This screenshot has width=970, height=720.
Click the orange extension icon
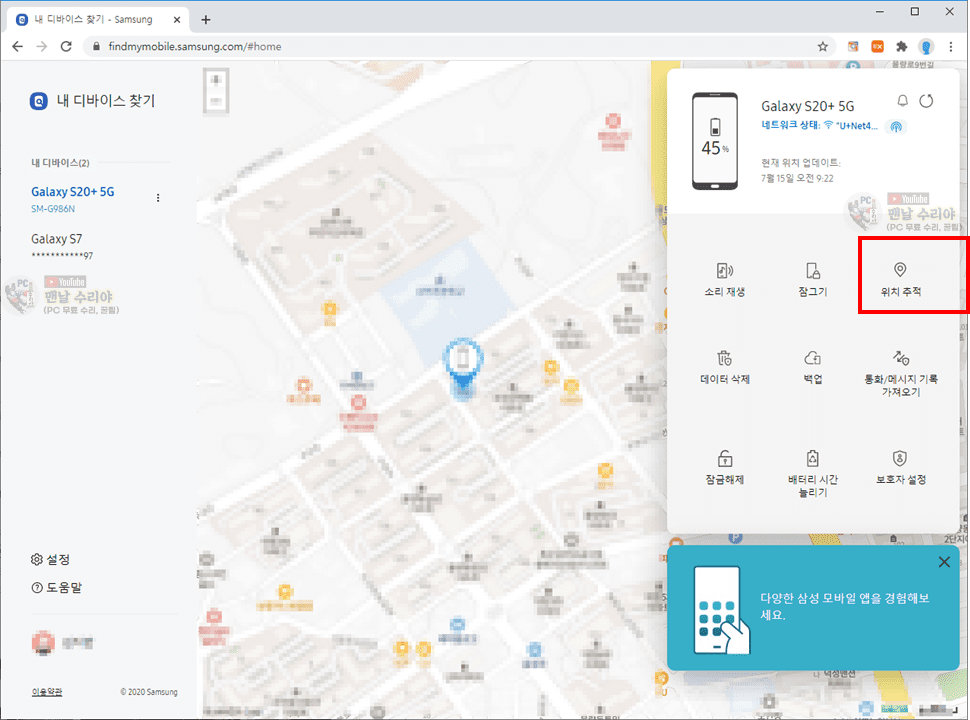click(x=877, y=46)
